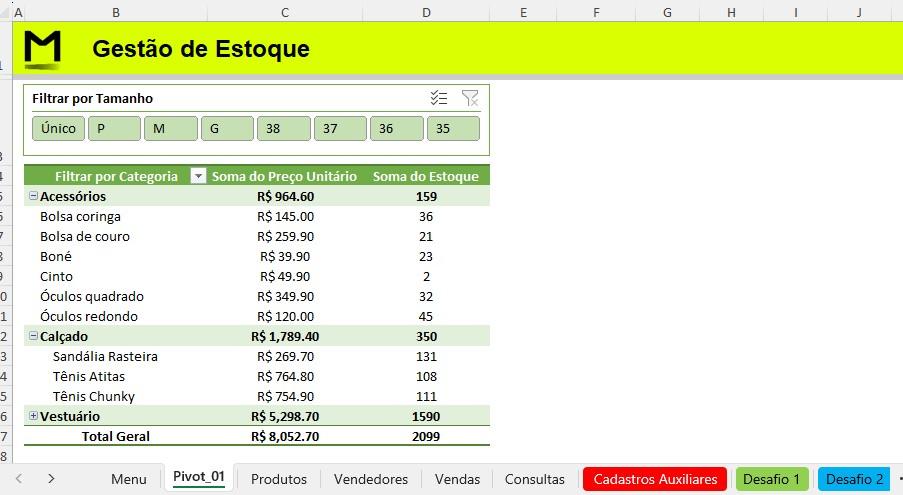Screen dimensions: 903x495
Task: Select the 2099 total stock cell
Action: click(426, 436)
